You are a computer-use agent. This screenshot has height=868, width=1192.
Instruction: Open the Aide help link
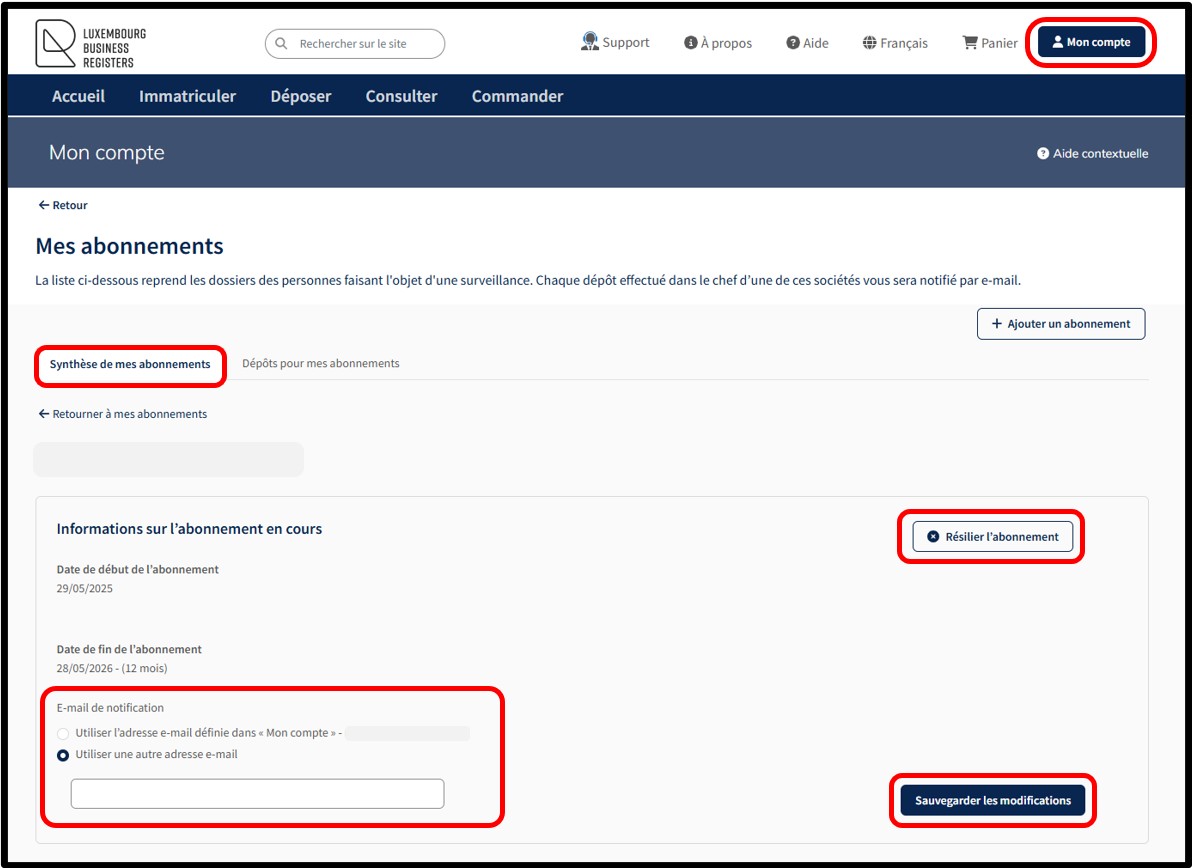point(807,43)
